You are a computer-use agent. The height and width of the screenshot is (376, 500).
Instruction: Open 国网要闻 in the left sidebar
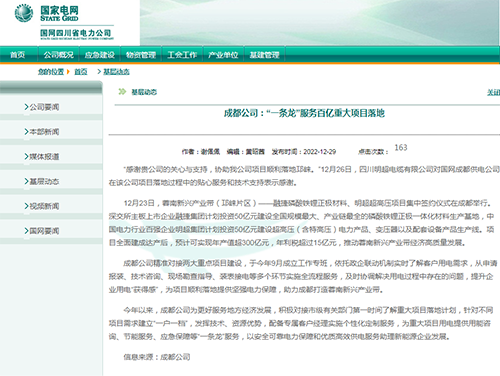click(x=42, y=231)
